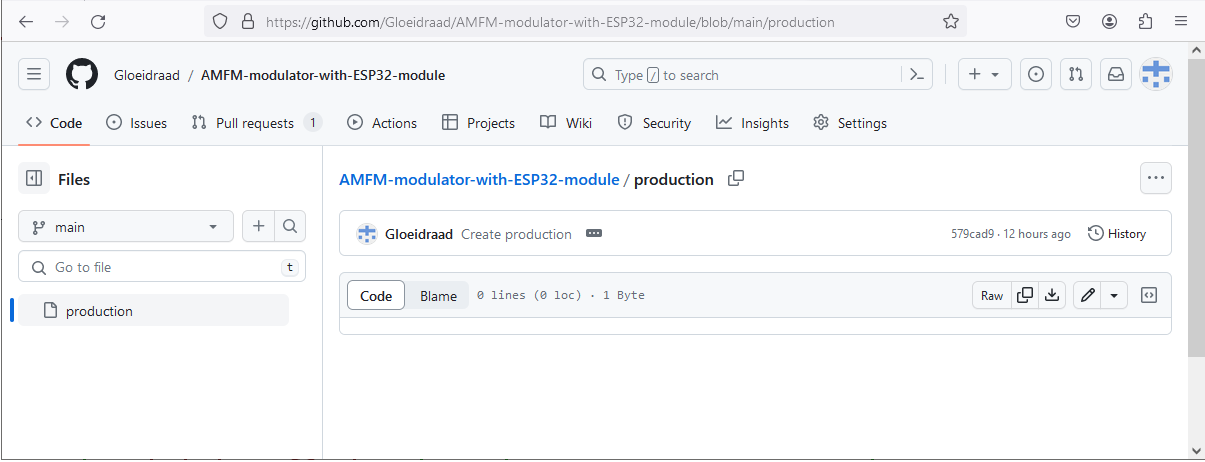Open the Pocket save icon in browser toolbar

(1072, 21)
